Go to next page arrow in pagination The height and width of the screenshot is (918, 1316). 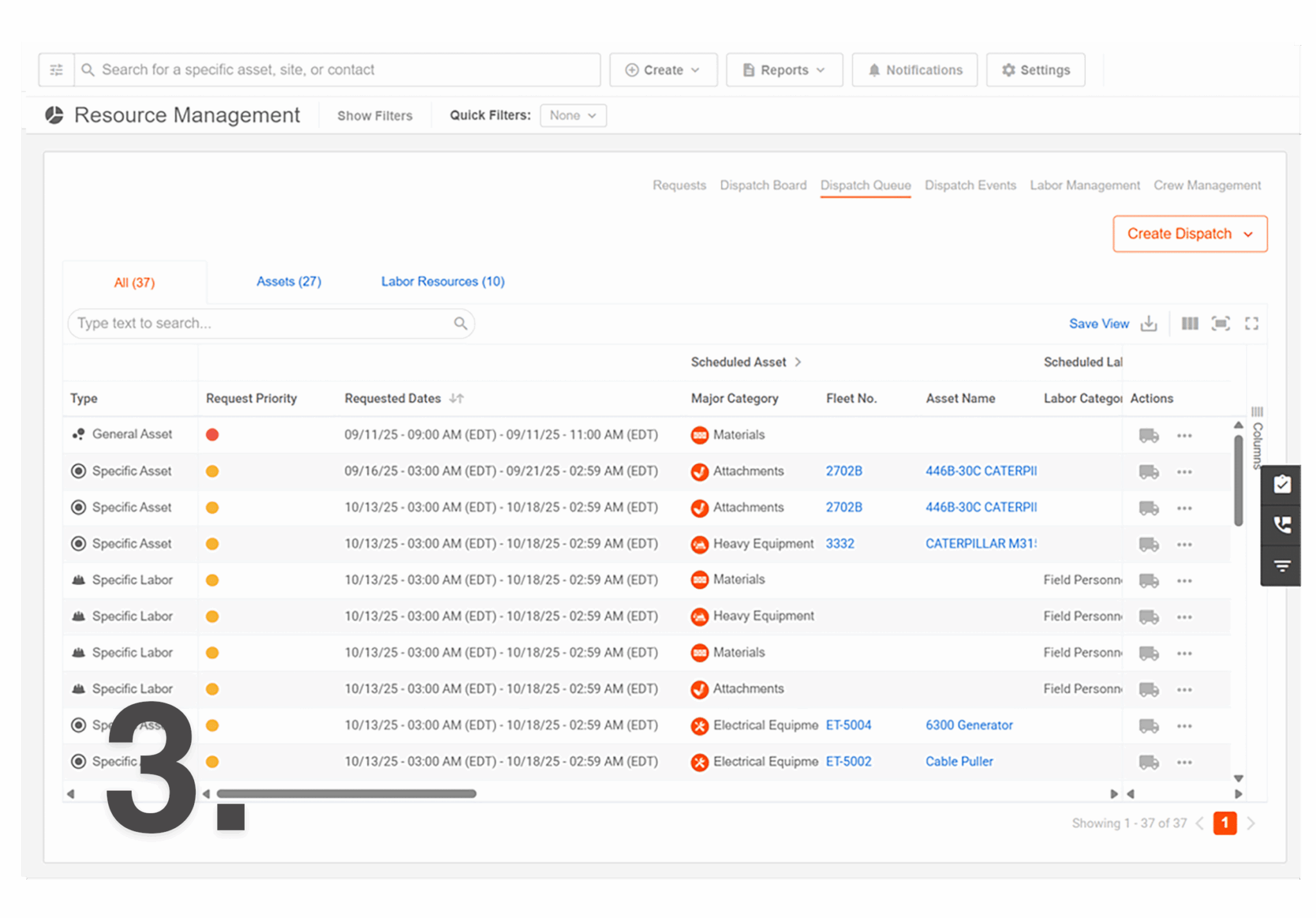(1250, 823)
